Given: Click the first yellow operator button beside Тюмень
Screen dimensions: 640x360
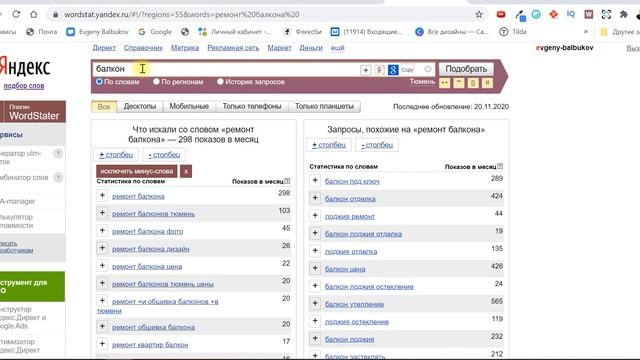Looking at the screenshot, I should point(444,83).
